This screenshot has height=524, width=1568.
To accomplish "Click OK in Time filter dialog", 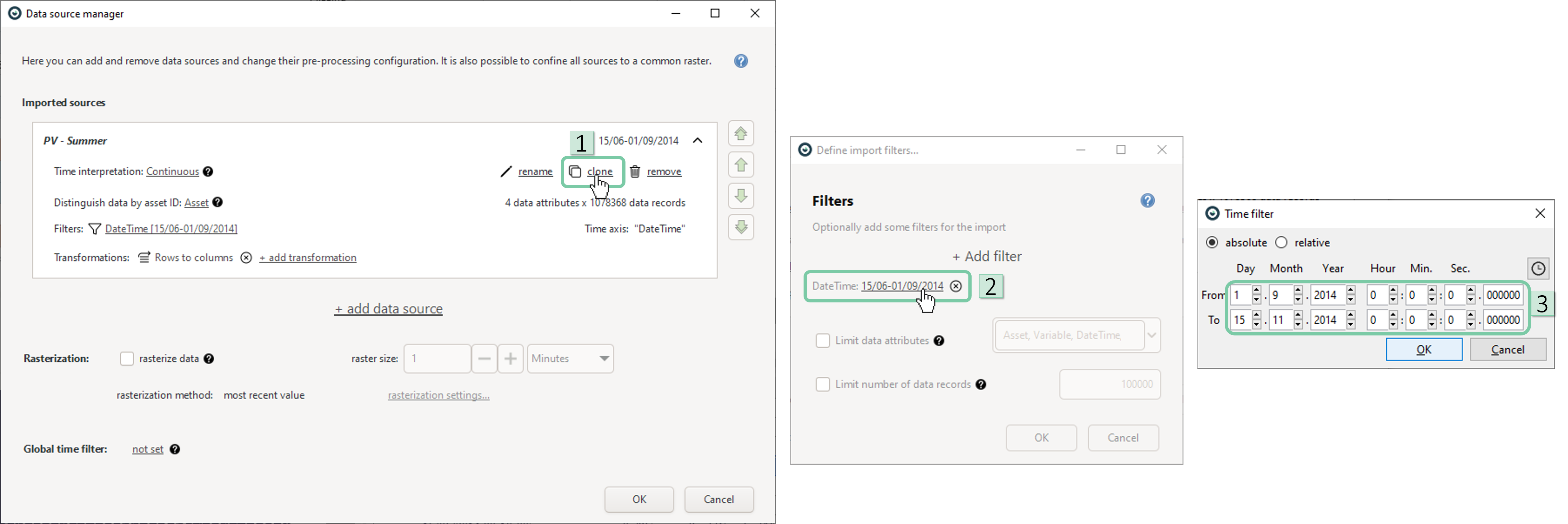I will click(1424, 349).
